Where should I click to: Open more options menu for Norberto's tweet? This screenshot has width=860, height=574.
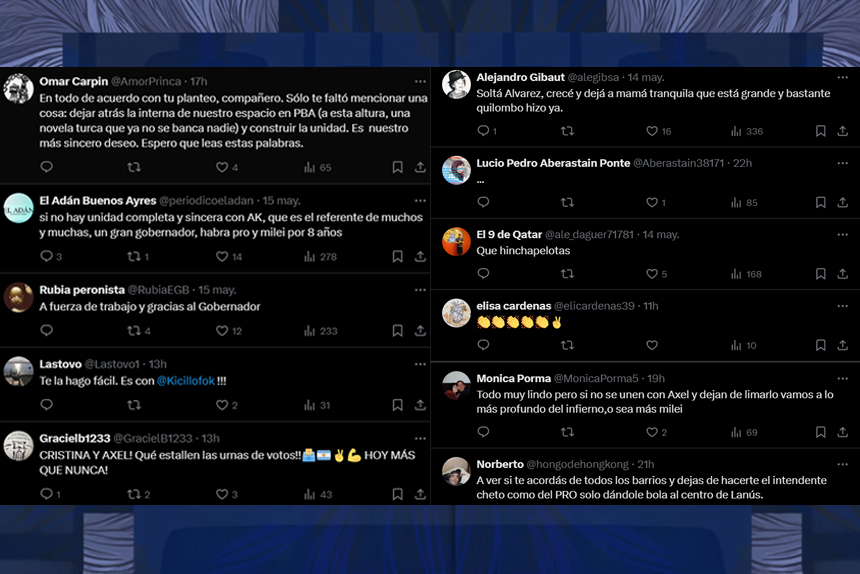(842, 464)
